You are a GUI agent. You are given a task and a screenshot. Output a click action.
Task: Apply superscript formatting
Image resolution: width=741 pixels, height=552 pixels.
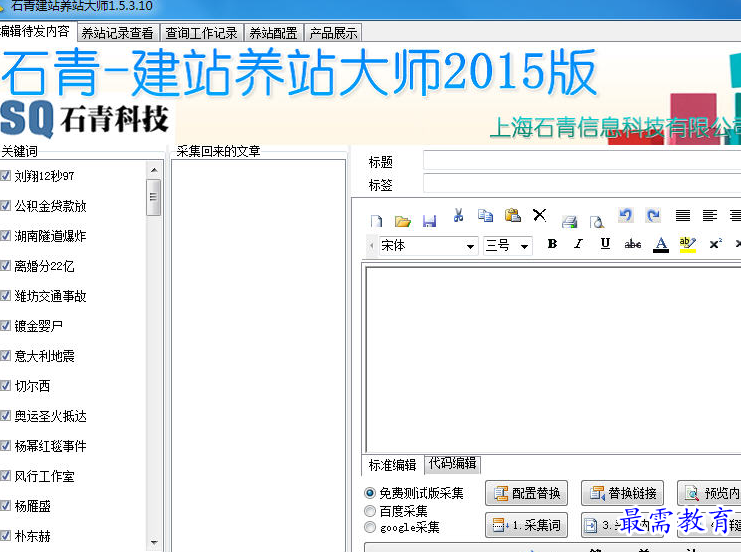[x=715, y=244]
